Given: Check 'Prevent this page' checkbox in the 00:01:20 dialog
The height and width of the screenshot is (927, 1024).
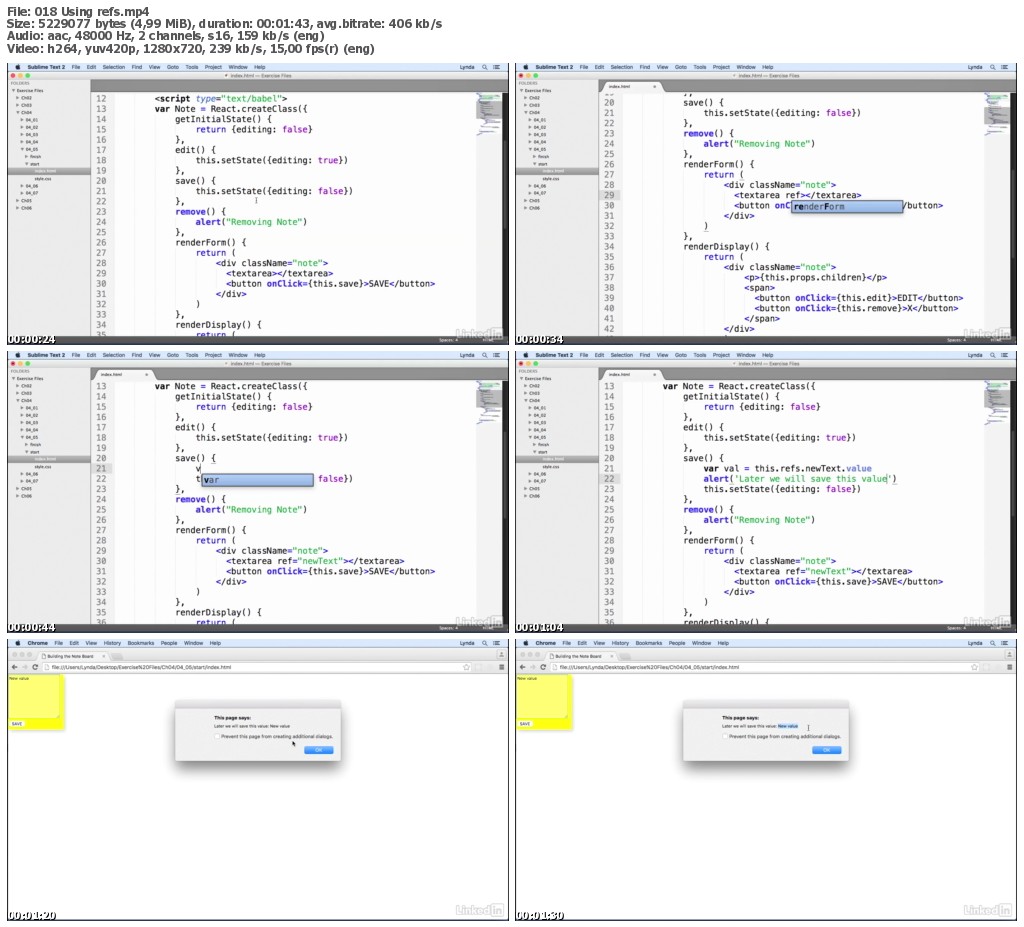Looking at the screenshot, I should [217, 736].
